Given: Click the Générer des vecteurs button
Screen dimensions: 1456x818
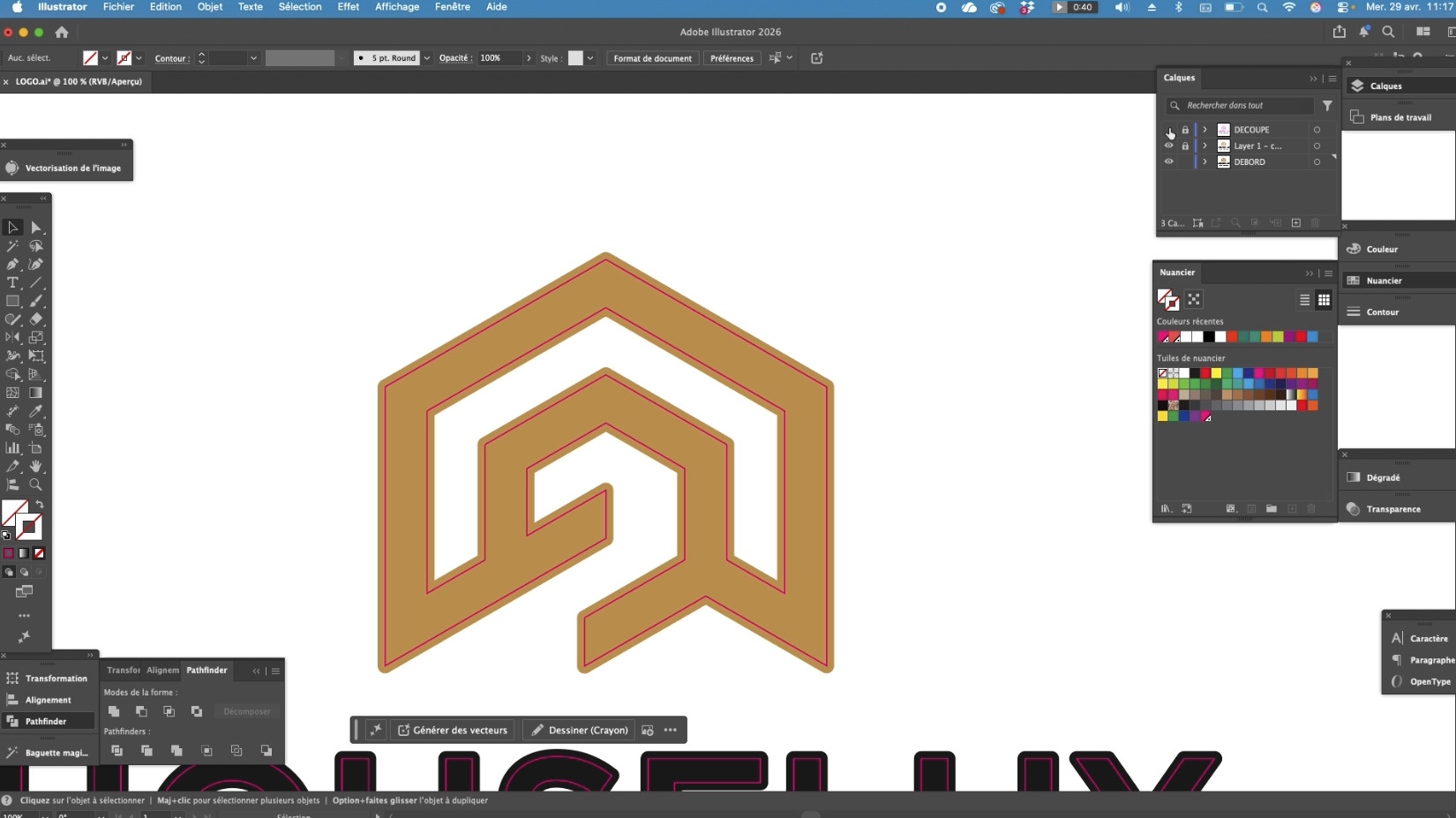Looking at the screenshot, I should click(x=452, y=731).
